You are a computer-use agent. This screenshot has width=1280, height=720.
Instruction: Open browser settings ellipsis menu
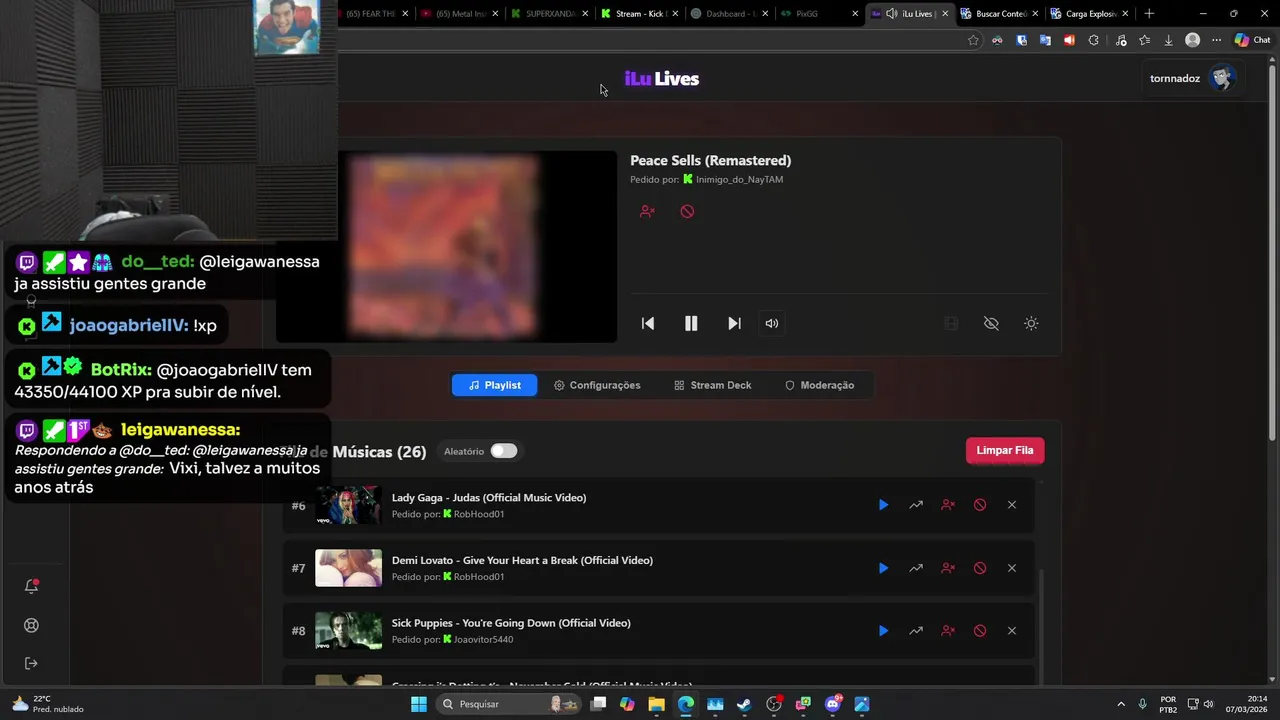pyautogui.click(x=1216, y=40)
